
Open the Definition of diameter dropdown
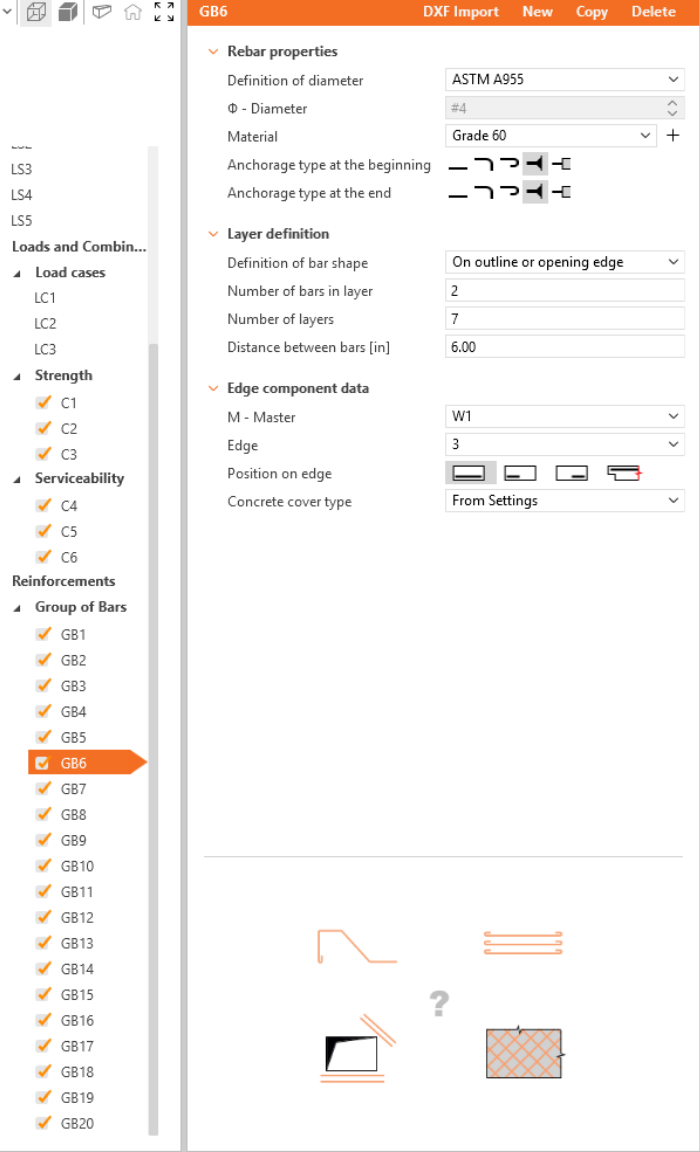[x=564, y=80]
